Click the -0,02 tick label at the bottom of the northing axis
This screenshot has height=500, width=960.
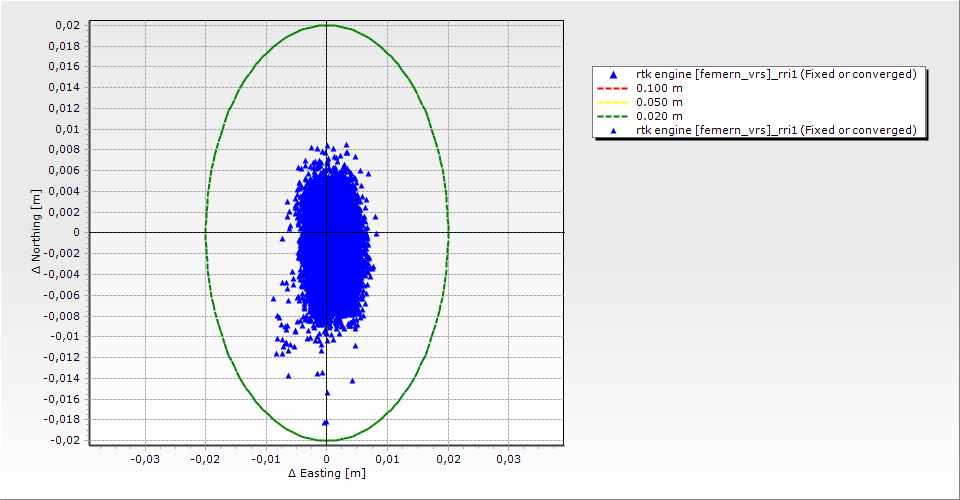tap(65, 440)
